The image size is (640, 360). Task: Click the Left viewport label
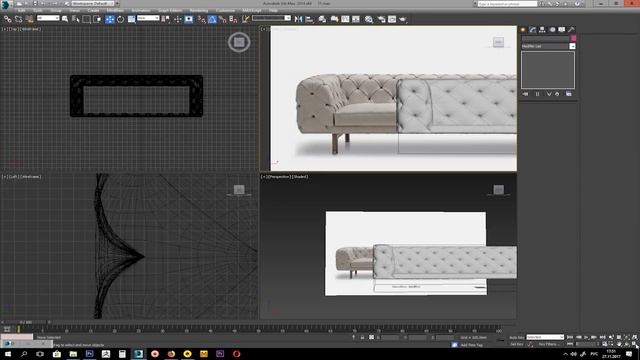[x=14, y=177]
